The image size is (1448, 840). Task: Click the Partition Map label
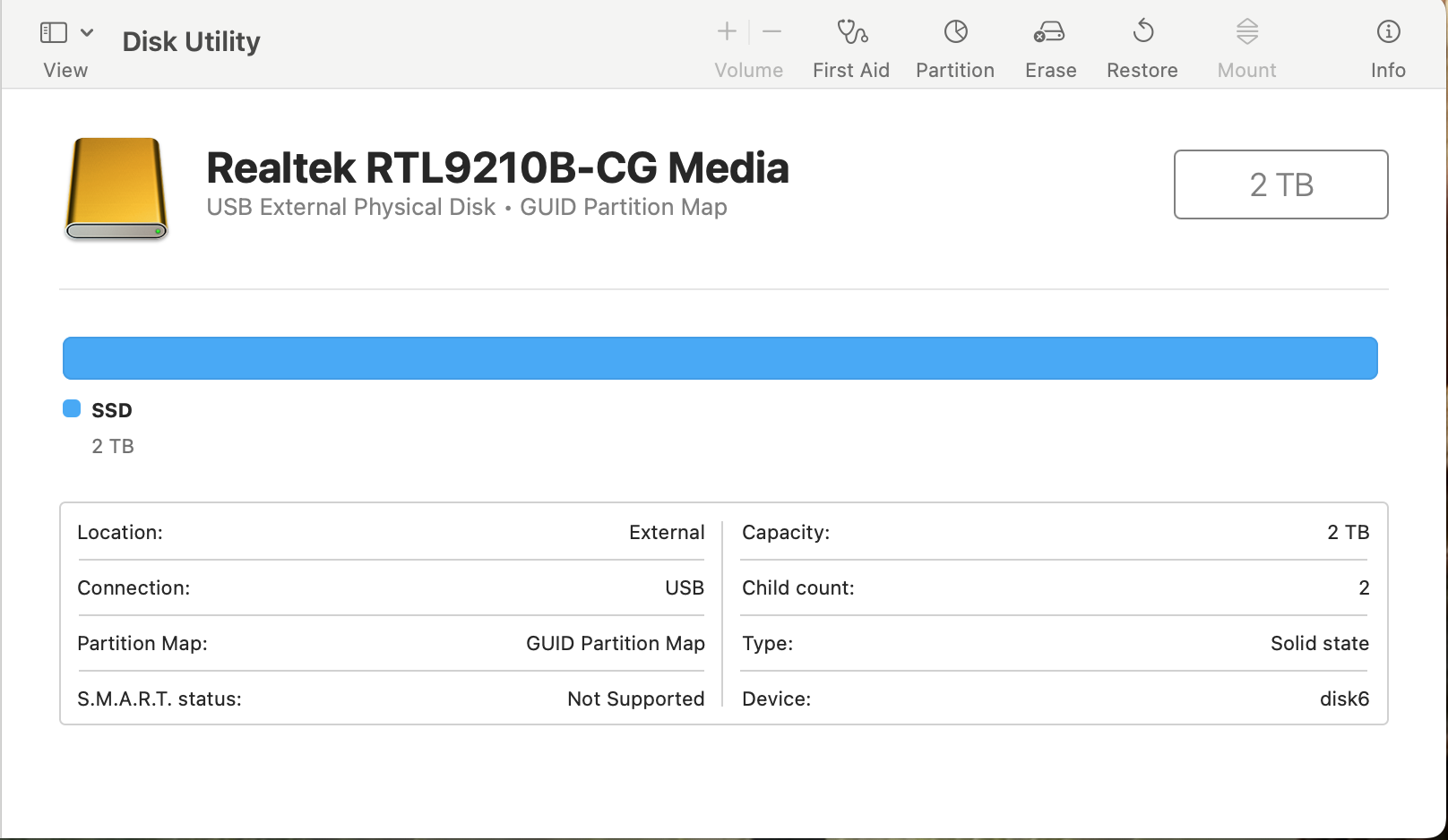pos(142,643)
